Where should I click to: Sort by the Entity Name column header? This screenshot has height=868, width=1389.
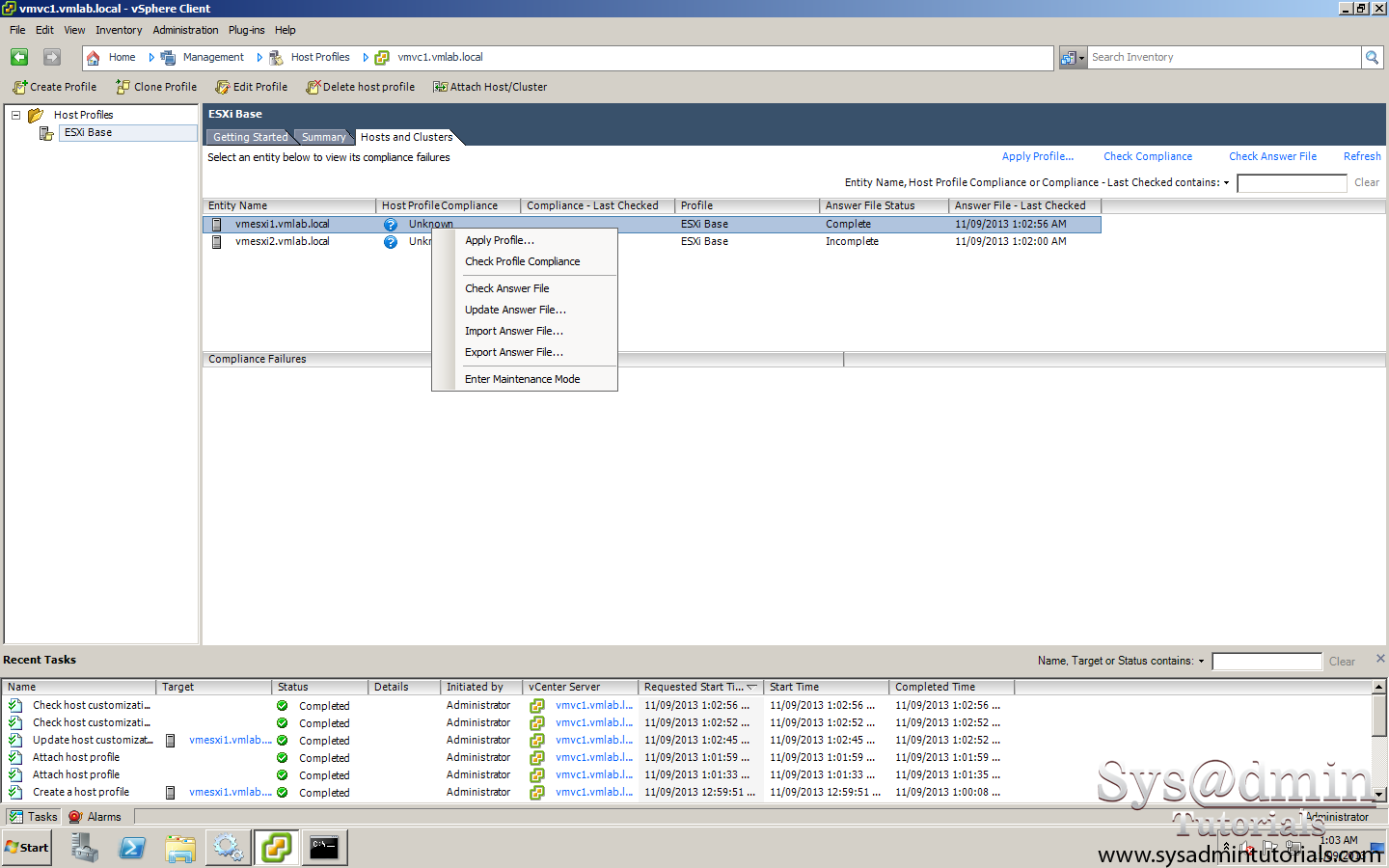coord(289,205)
